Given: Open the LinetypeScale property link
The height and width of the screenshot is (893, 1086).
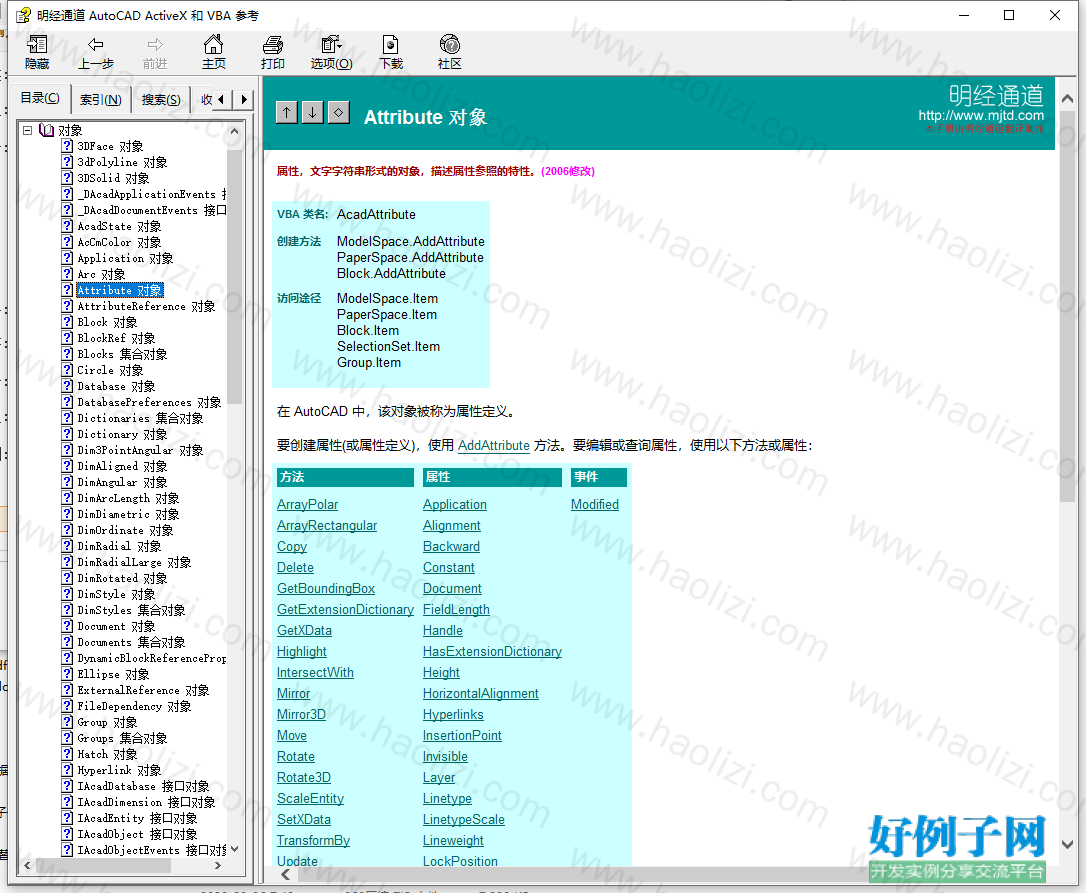Looking at the screenshot, I should [463, 820].
